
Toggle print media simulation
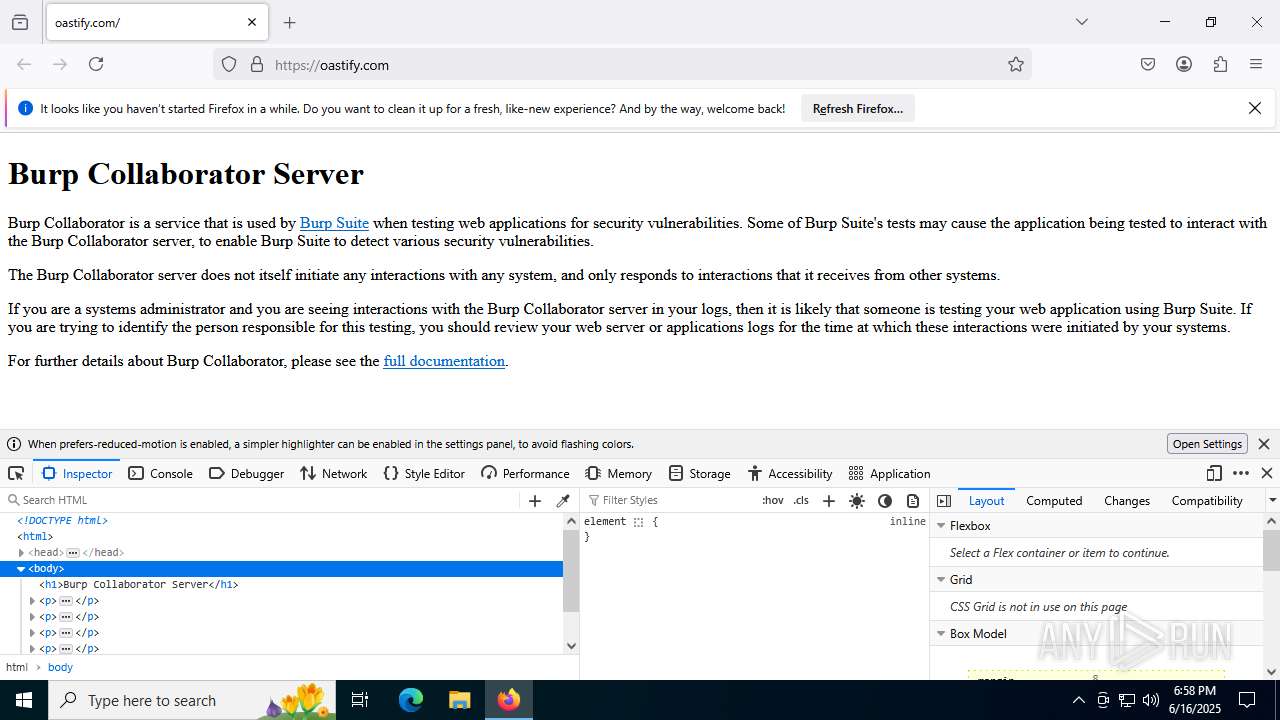(913, 501)
